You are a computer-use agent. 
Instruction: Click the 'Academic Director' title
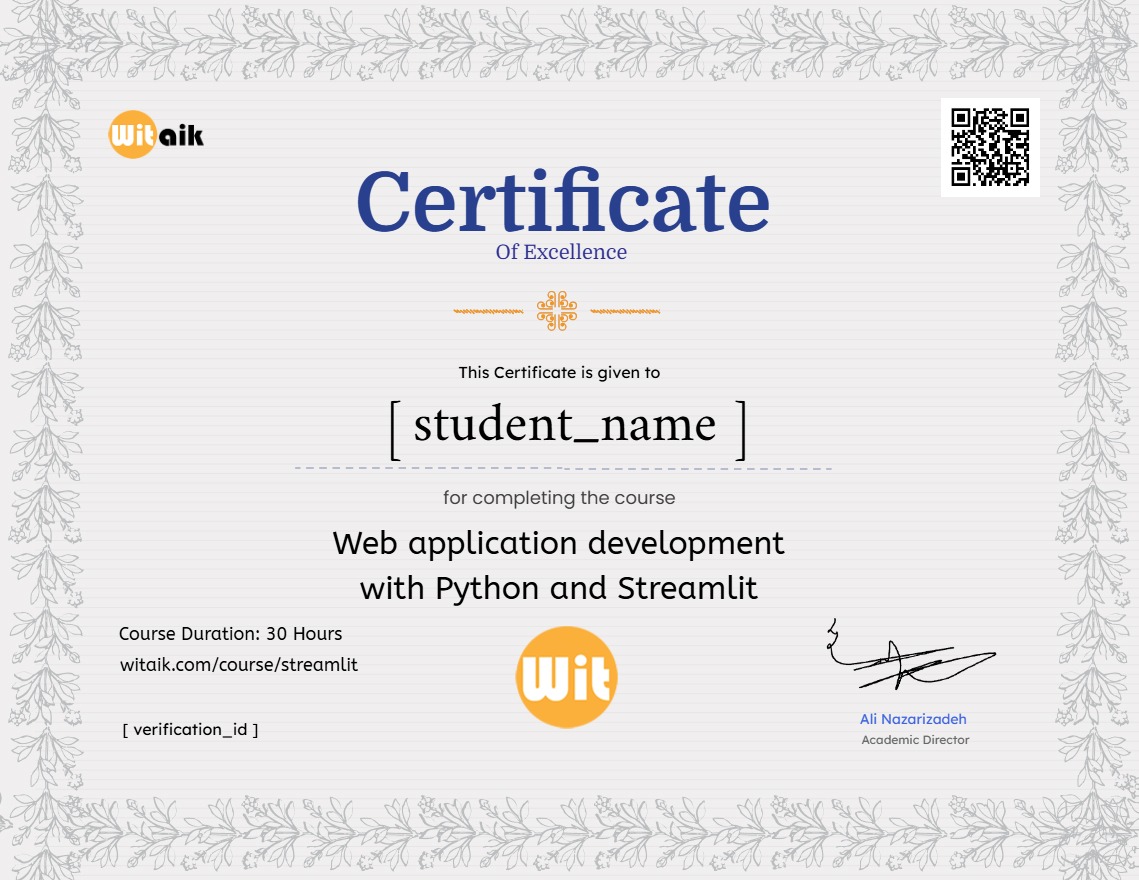click(915, 740)
